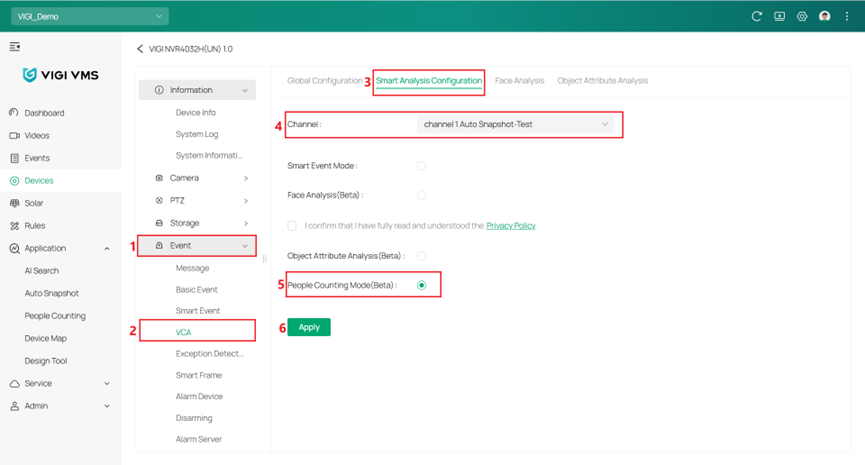The height and width of the screenshot is (465, 865).
Task: Click the Apply button
Action: (309, 327)
